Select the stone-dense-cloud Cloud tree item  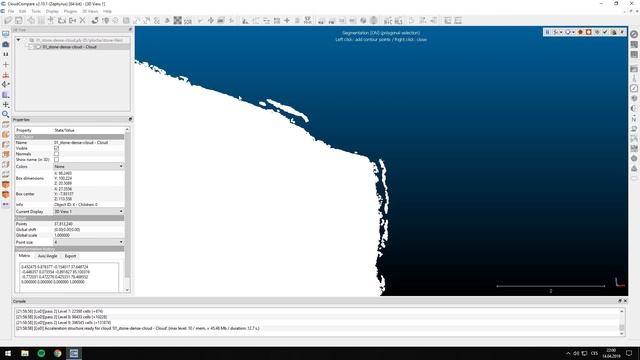pyautogui.click(x=69, y=47)
